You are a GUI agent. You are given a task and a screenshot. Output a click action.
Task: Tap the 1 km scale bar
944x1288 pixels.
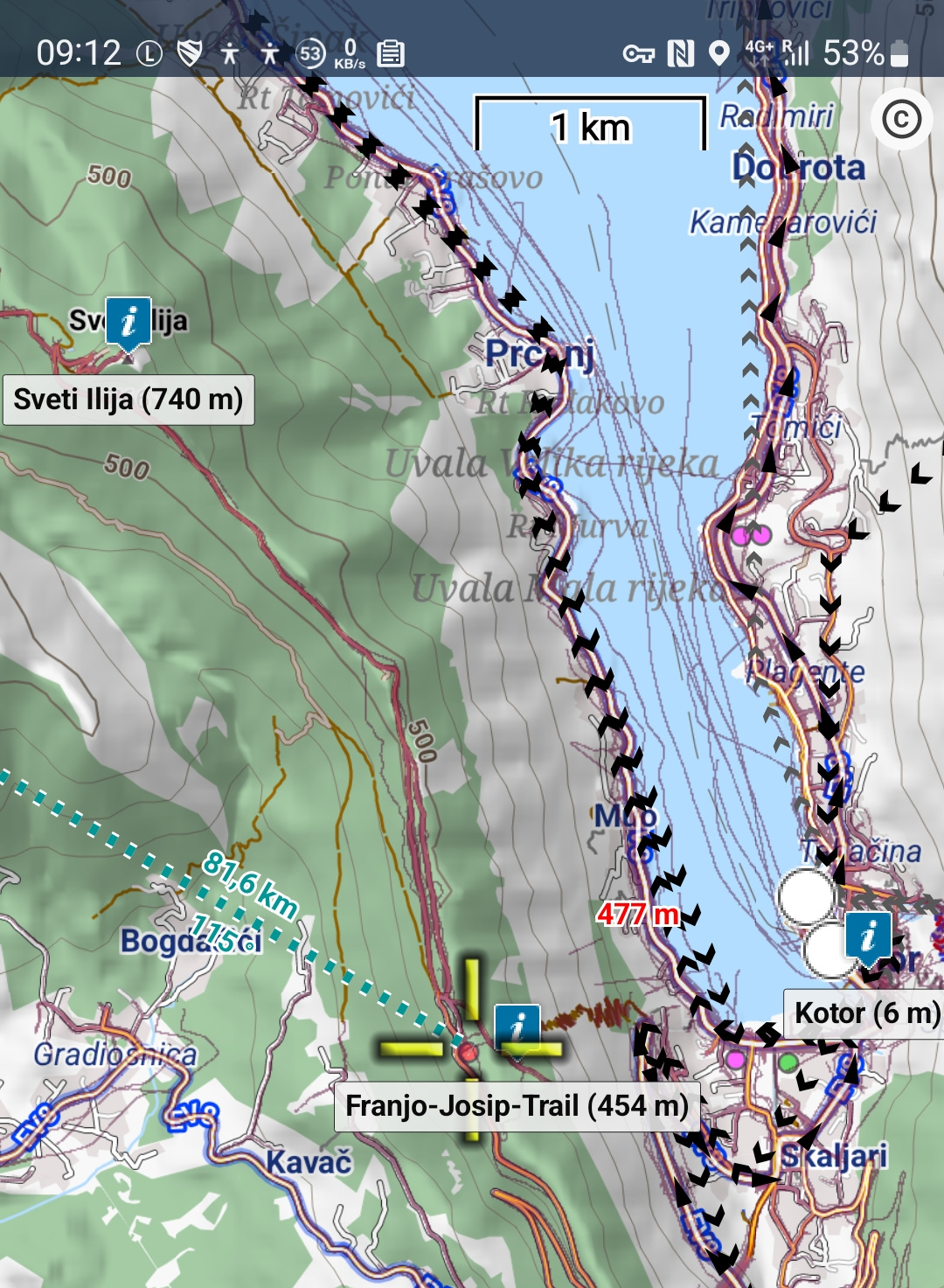pos(590,124)
